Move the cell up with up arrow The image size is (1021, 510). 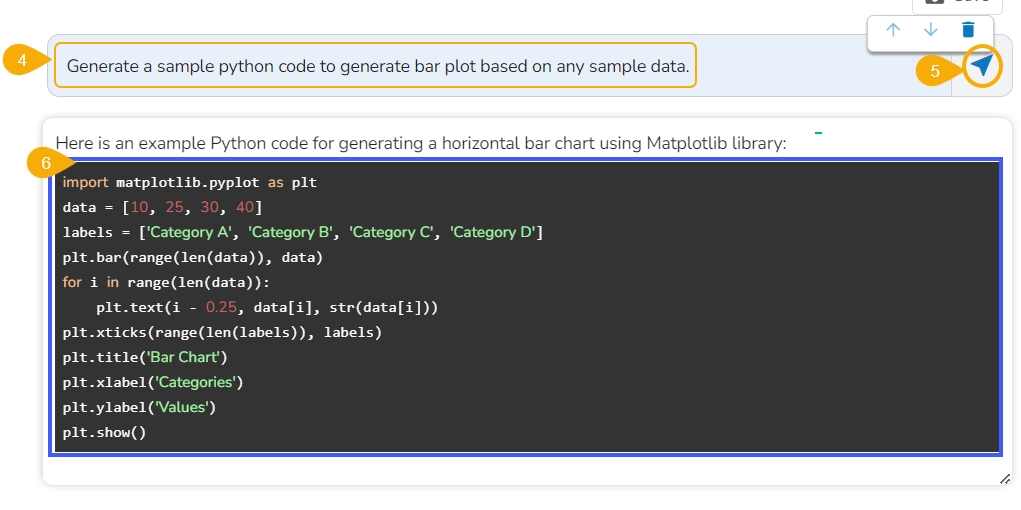coord(893,30)
